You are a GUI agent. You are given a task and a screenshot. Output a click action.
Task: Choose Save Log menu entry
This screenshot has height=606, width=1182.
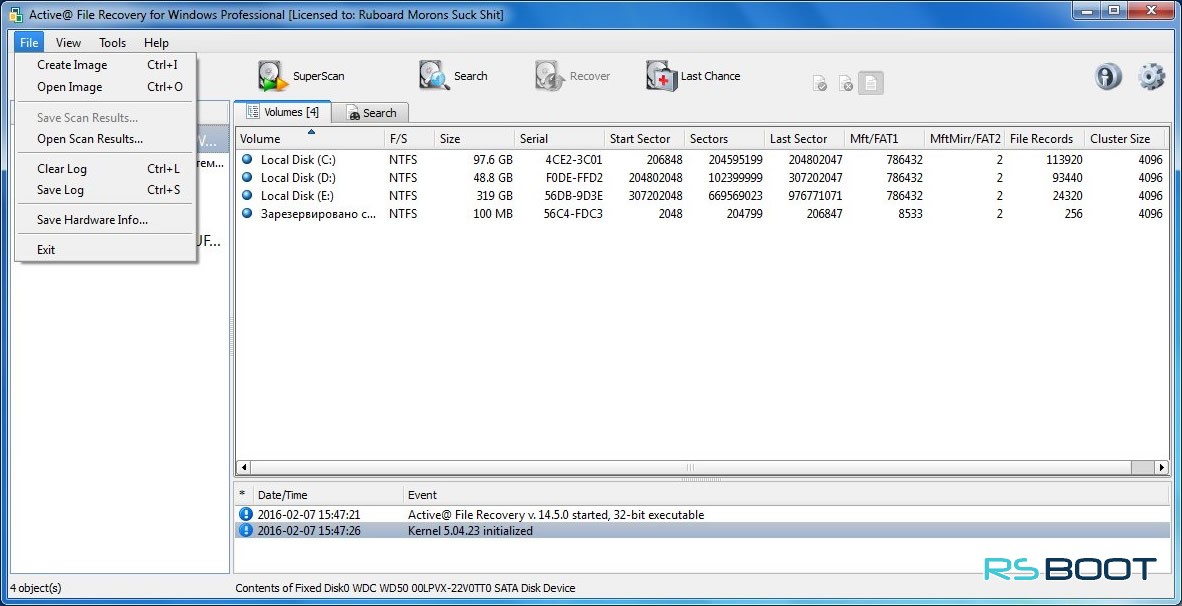[106, 190]
